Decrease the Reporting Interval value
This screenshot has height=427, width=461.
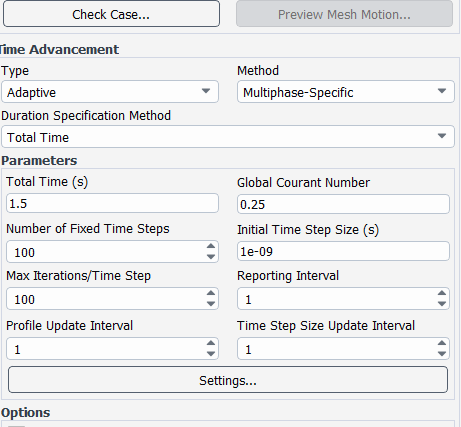click(442, 303)
